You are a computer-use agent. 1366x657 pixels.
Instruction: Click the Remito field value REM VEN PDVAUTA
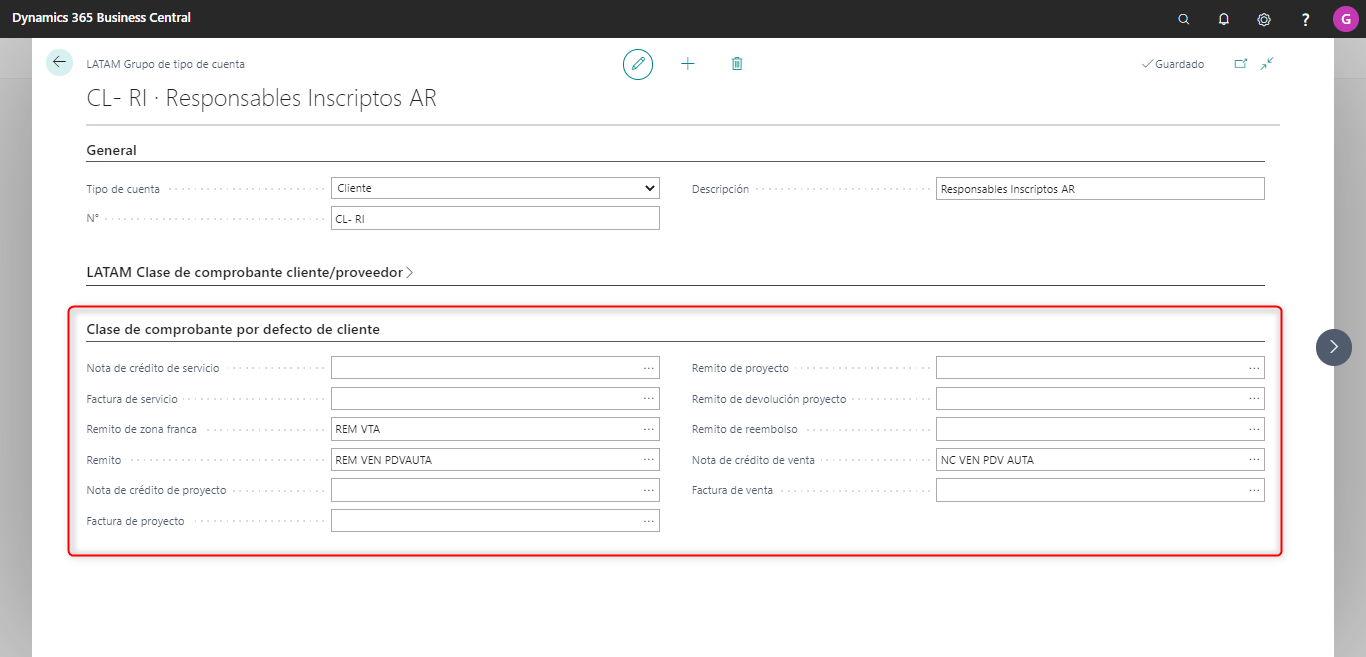point(384,460)
